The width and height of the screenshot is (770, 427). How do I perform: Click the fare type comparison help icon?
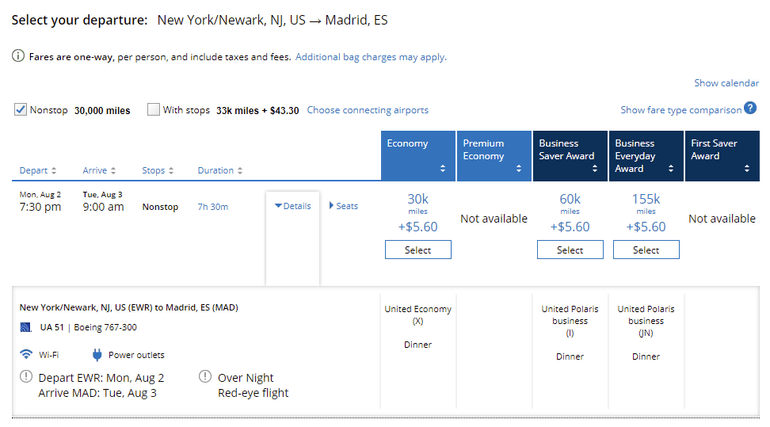[750, 109]
